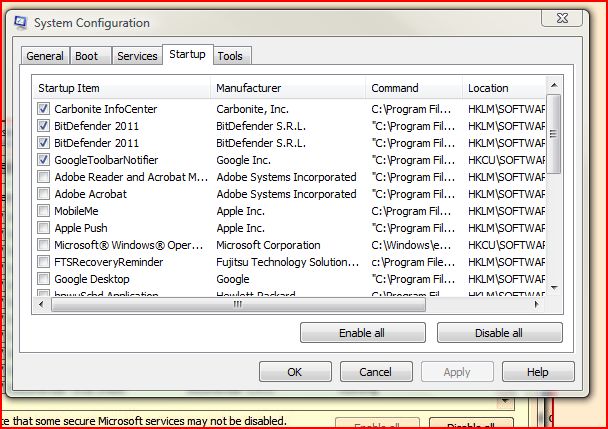Click the Enable all button
The height and width of the screenshot is (429, 608).
click(x=363, y=333)
